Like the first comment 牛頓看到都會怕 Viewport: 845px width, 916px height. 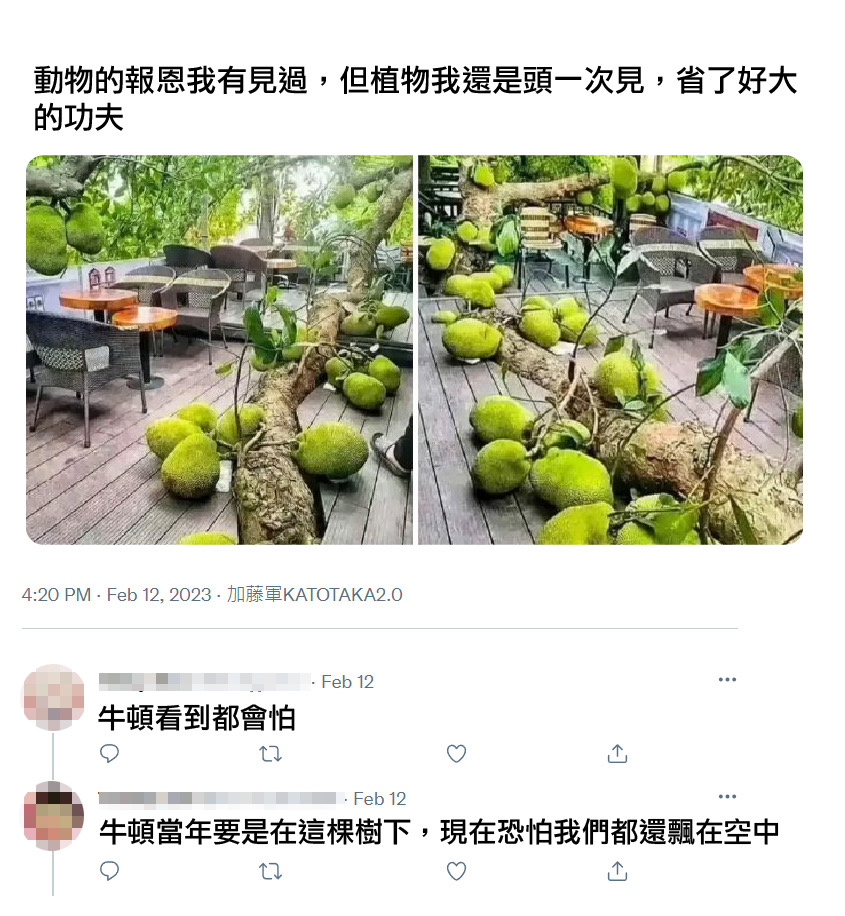click(456, 754)
